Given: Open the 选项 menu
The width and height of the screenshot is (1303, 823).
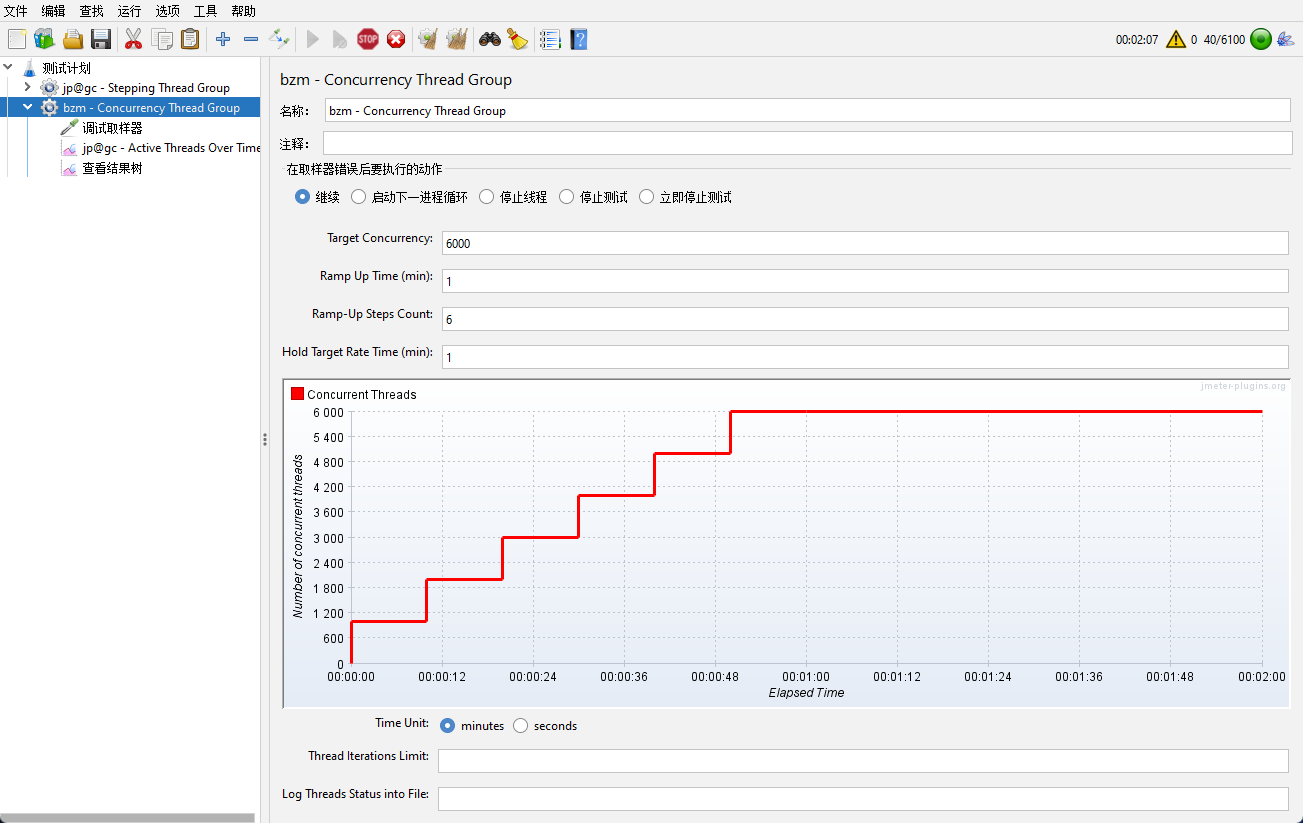Looking at the screenshot, I should [x=167, y=11].
